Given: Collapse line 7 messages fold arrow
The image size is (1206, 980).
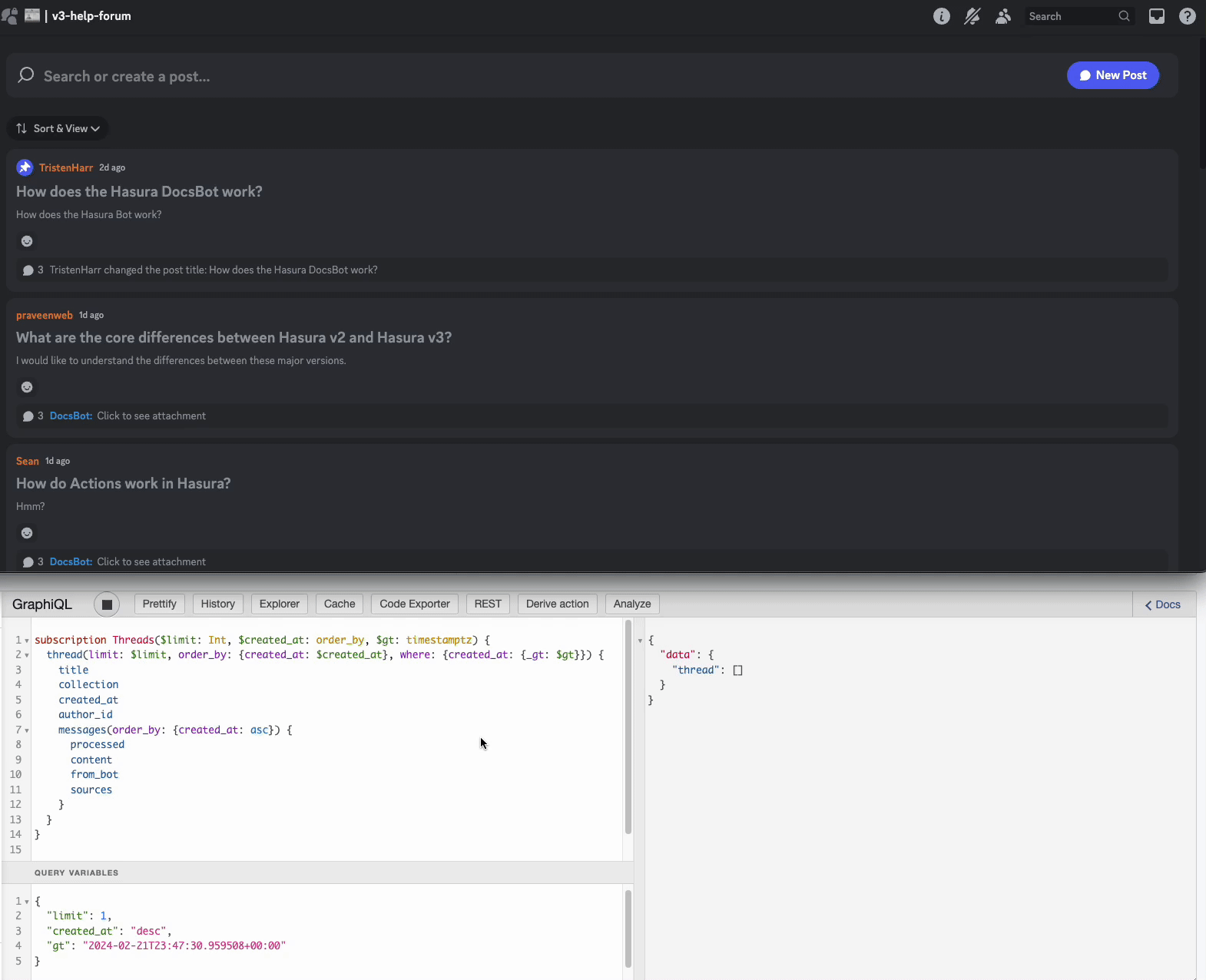Looking at the screenshot, I should pos(27,730).
